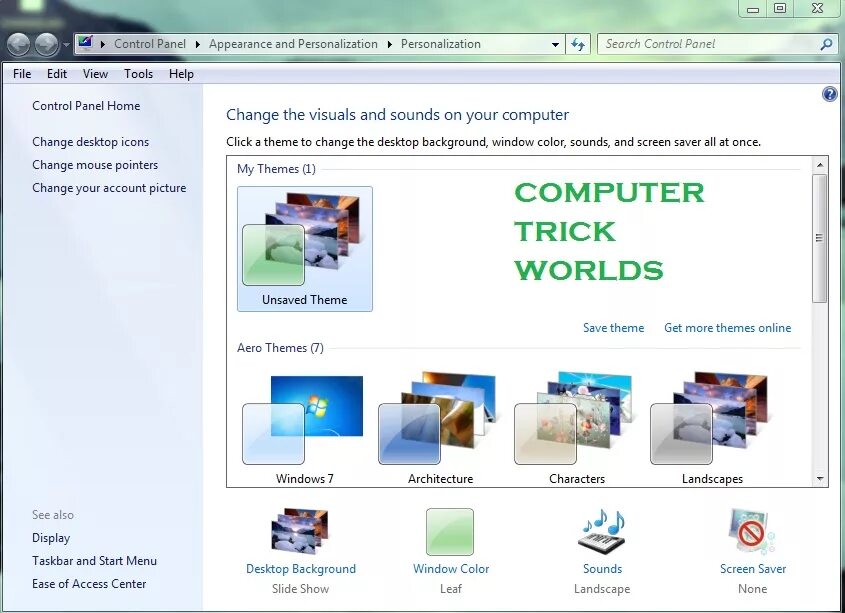Open the Sounds keyboard and notes icon
The width and height of the screenshot is (845, 613).
click(603, 531)
